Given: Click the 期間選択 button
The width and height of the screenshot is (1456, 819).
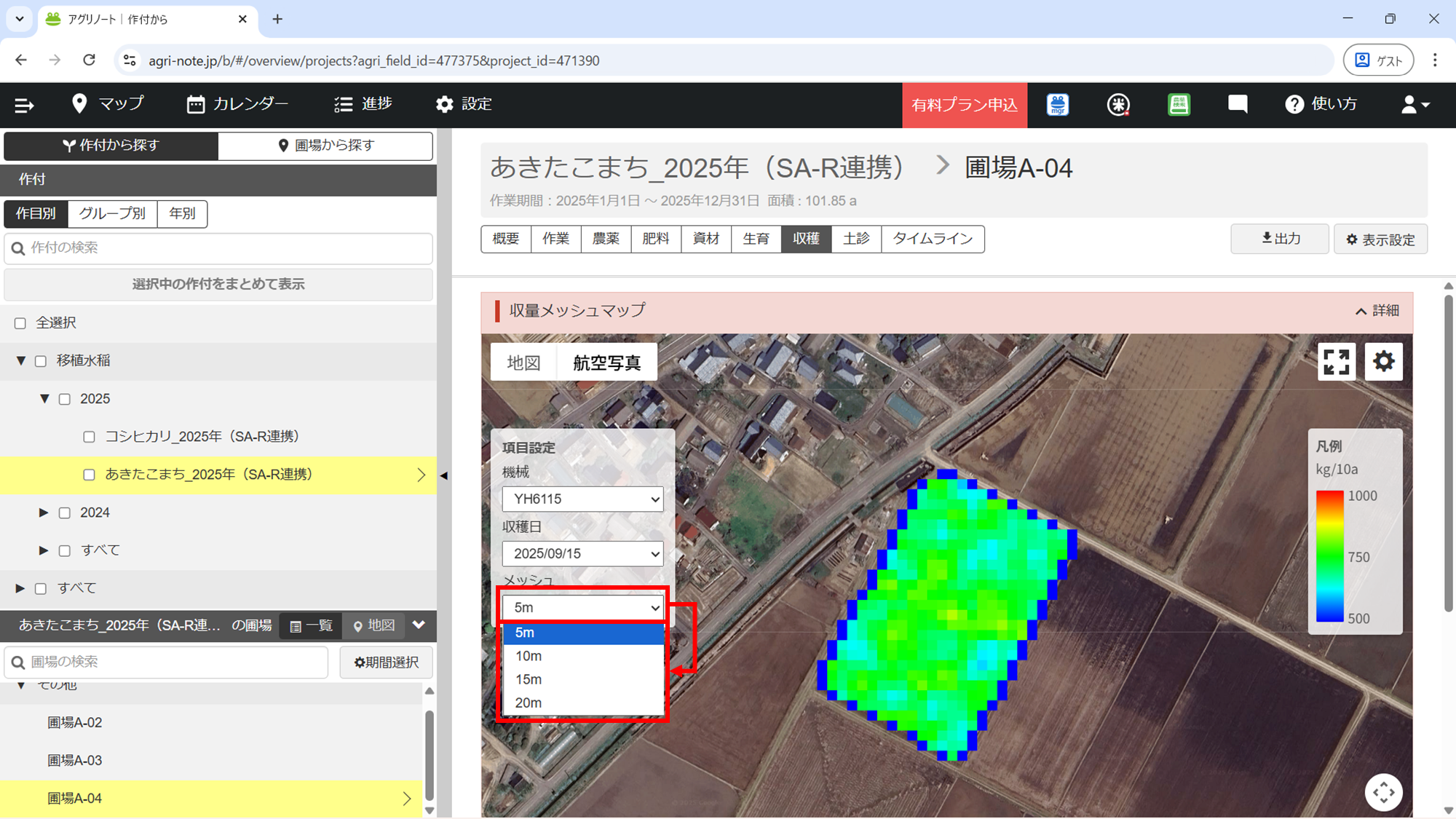Looking at the screenshot, I should (x=386, y=662).
